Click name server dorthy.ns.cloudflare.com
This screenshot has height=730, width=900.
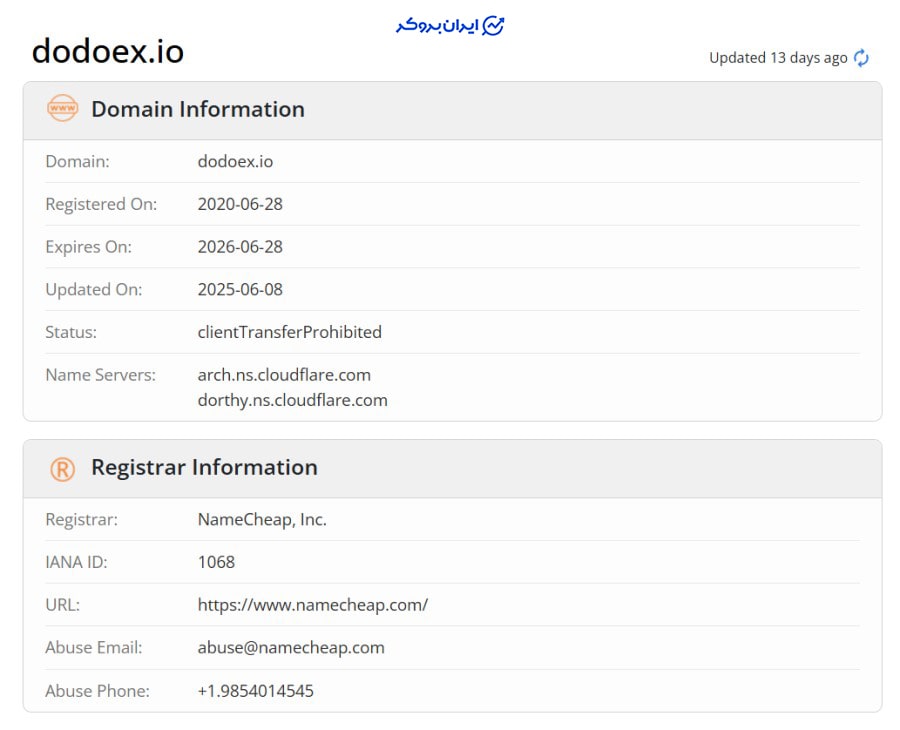click(292, 400)
